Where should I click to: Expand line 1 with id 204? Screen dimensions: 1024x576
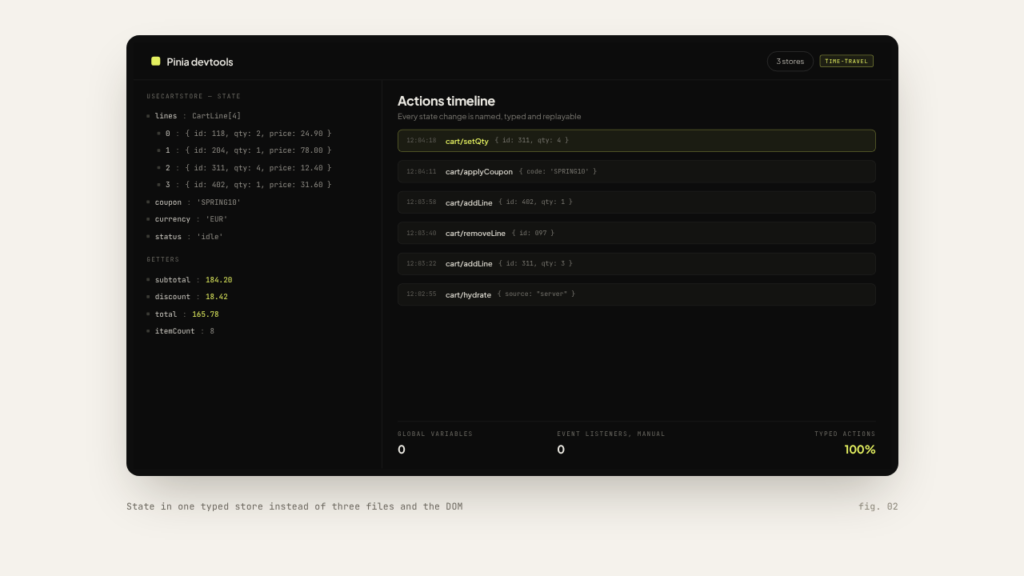pyautogui.click(x=244, y=150)
